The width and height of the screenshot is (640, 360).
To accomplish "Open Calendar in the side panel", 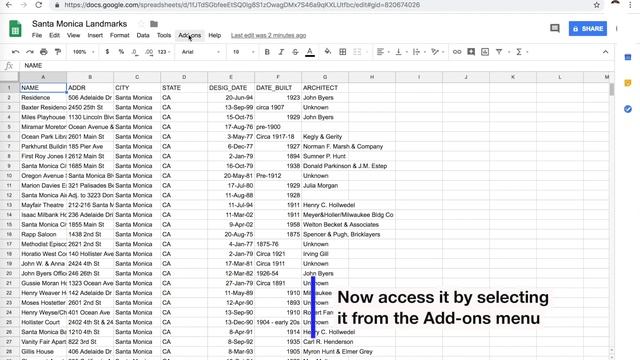I will 628,57.
